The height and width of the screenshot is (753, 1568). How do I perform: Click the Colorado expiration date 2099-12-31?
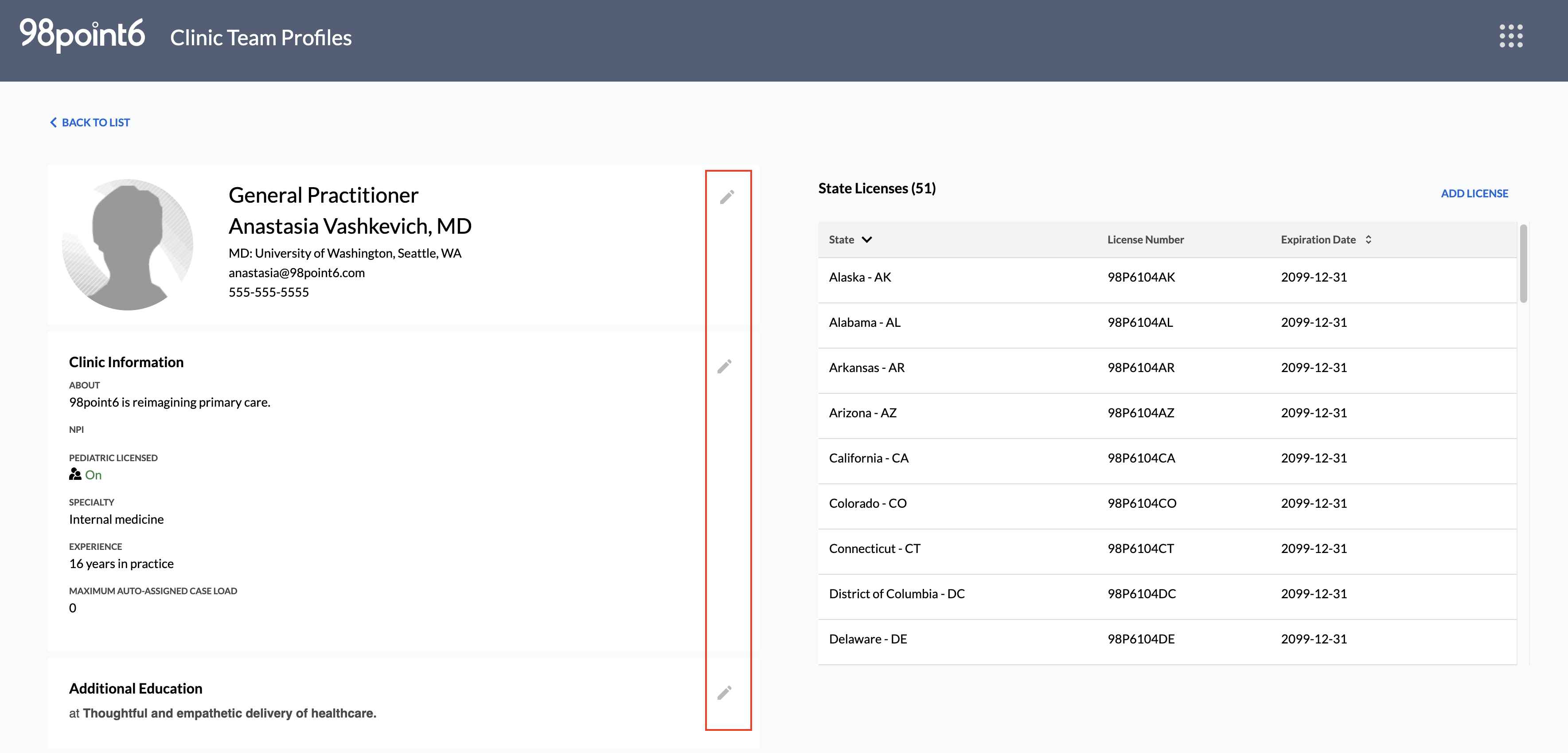[x=1314, y=503]
